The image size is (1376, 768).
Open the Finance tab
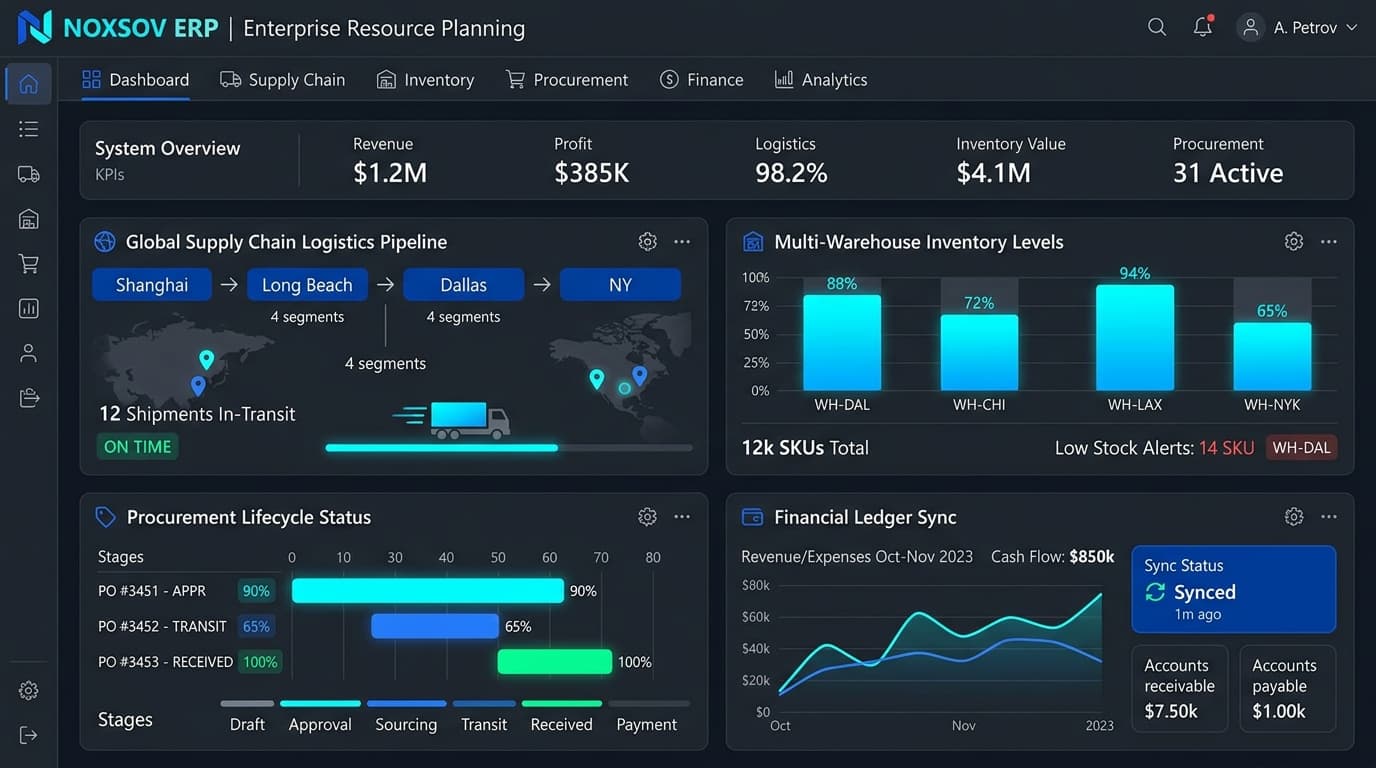pos(702,80)
